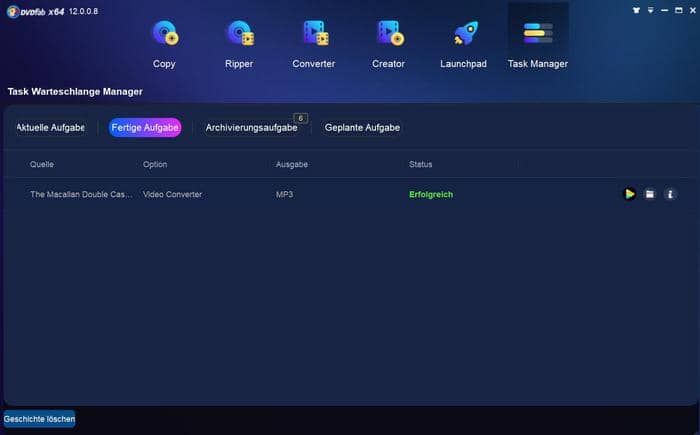Play the converted MP3 file
Screen dimensions: 700x435
[x=629, y=194]
